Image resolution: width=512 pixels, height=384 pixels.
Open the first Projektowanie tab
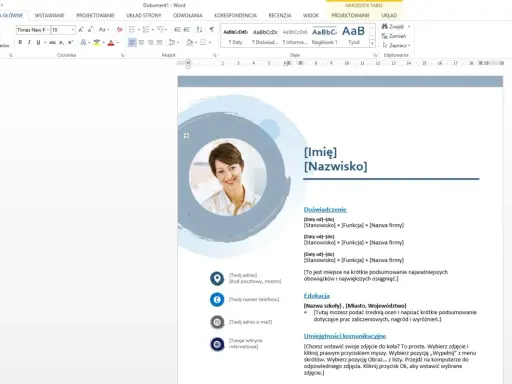pyautogui.click(x=95, y=15)
